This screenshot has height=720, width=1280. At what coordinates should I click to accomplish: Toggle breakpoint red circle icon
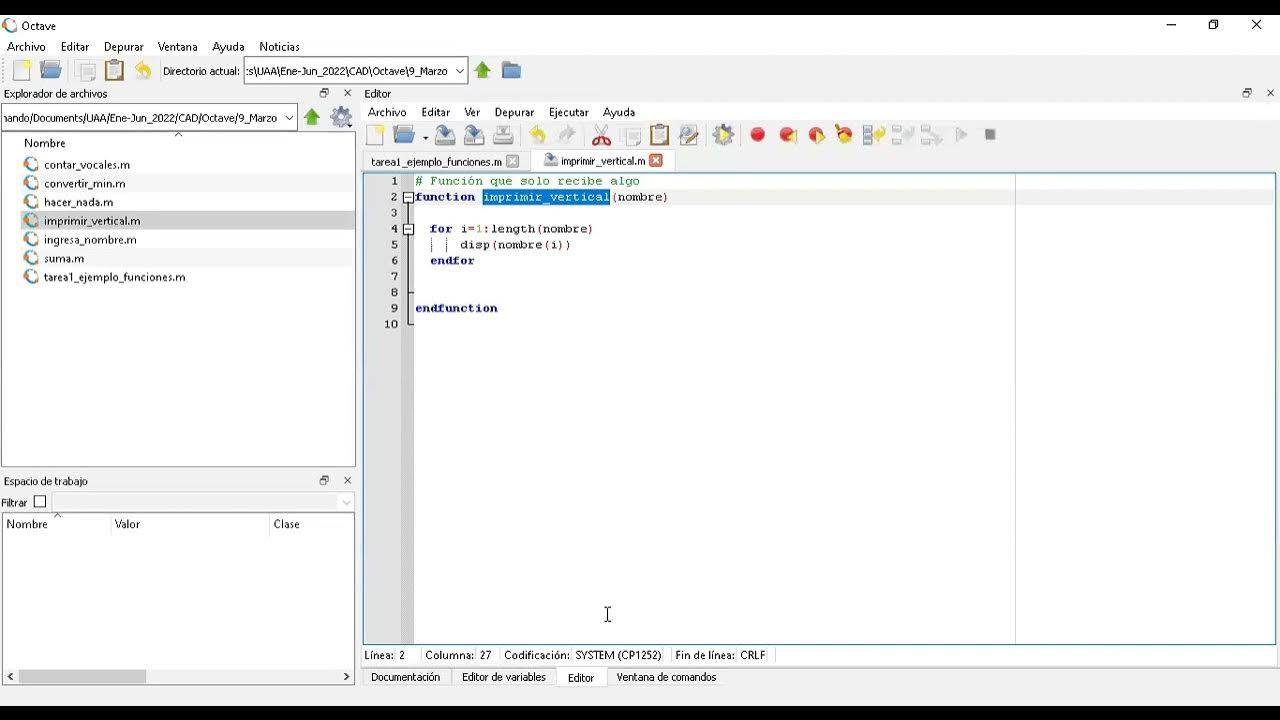(x=757, y=135)
